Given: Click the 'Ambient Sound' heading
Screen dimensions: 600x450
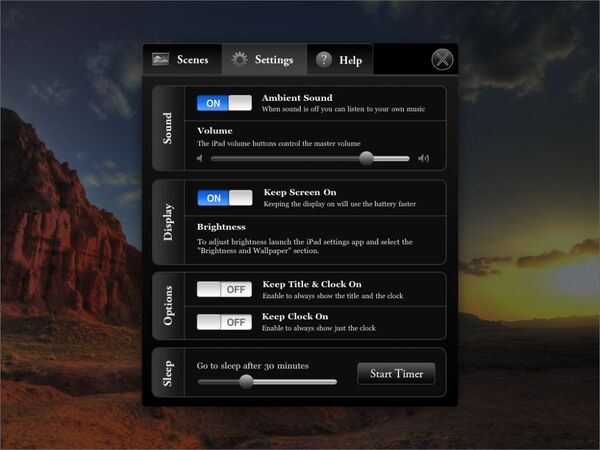Looking at the screenshot, I should coord(297,98).
